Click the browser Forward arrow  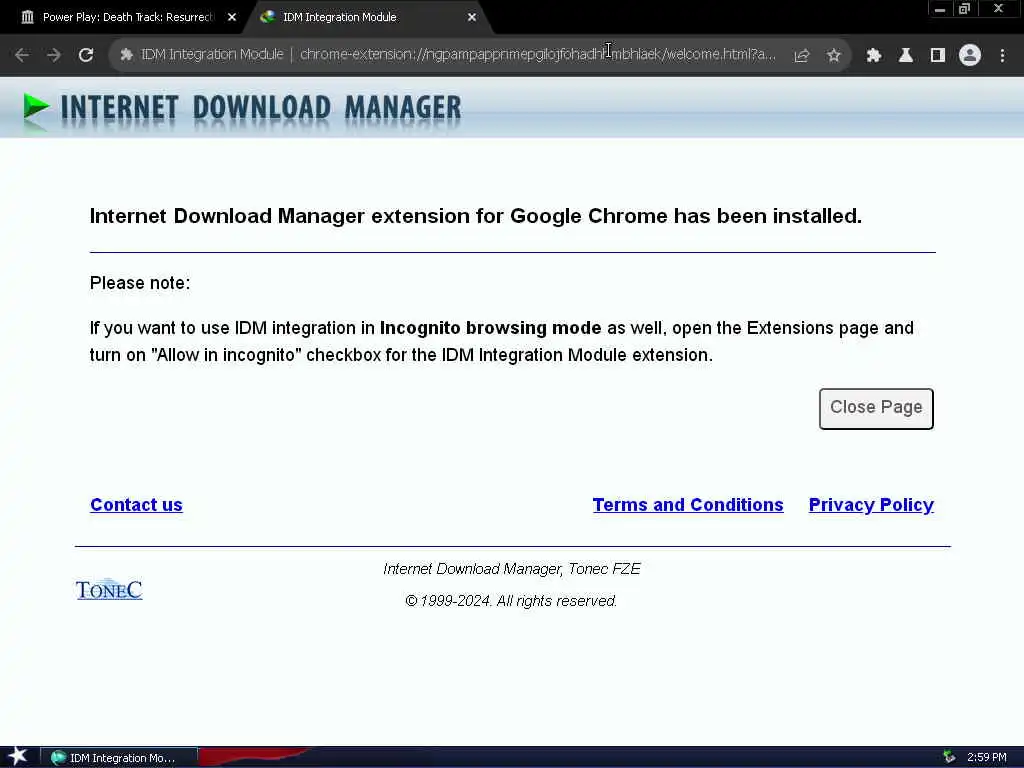tap(54, 55)
